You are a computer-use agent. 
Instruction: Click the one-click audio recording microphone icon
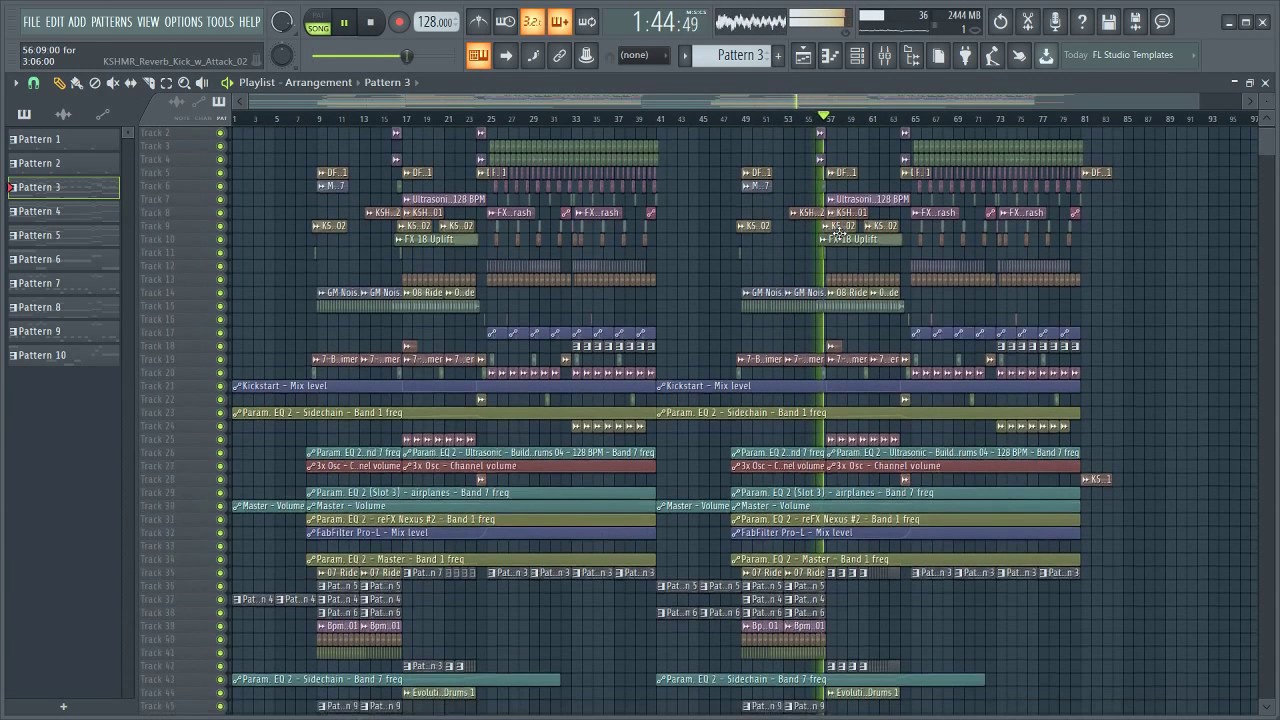(x=1054, y=22)
